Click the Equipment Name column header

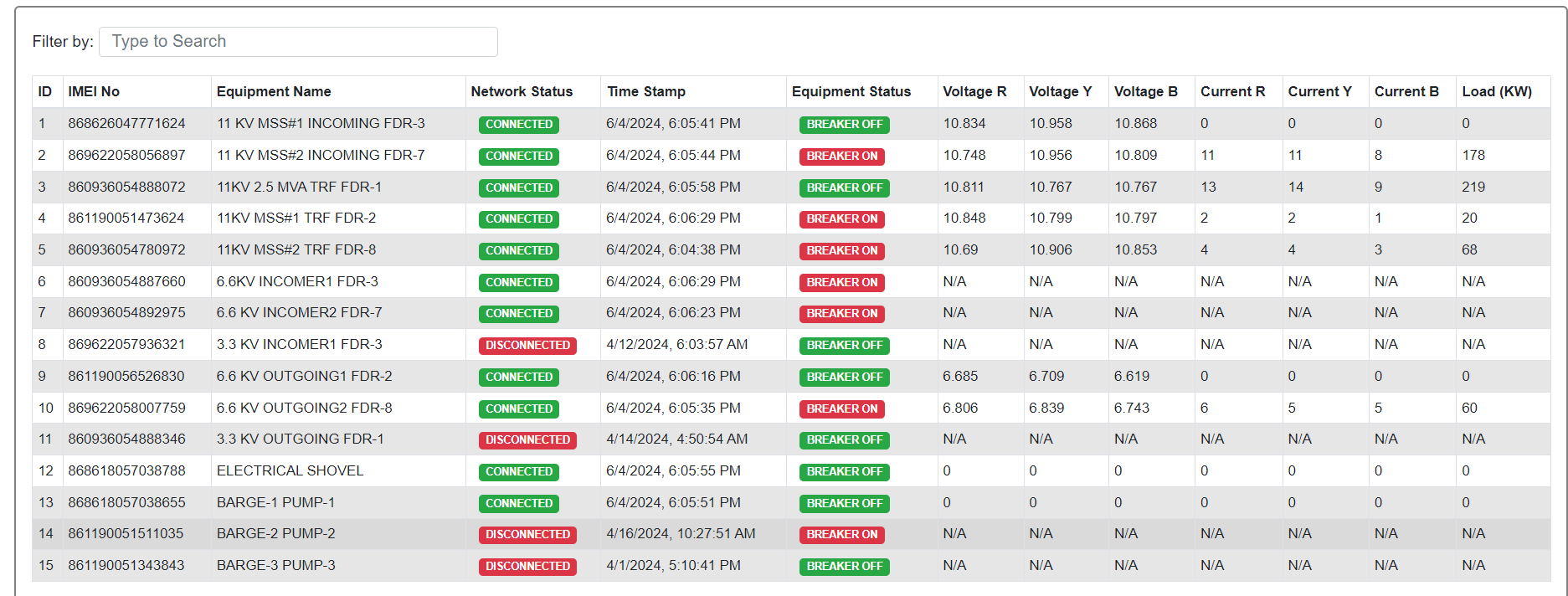pyautogui.click(x=274, y=92)
